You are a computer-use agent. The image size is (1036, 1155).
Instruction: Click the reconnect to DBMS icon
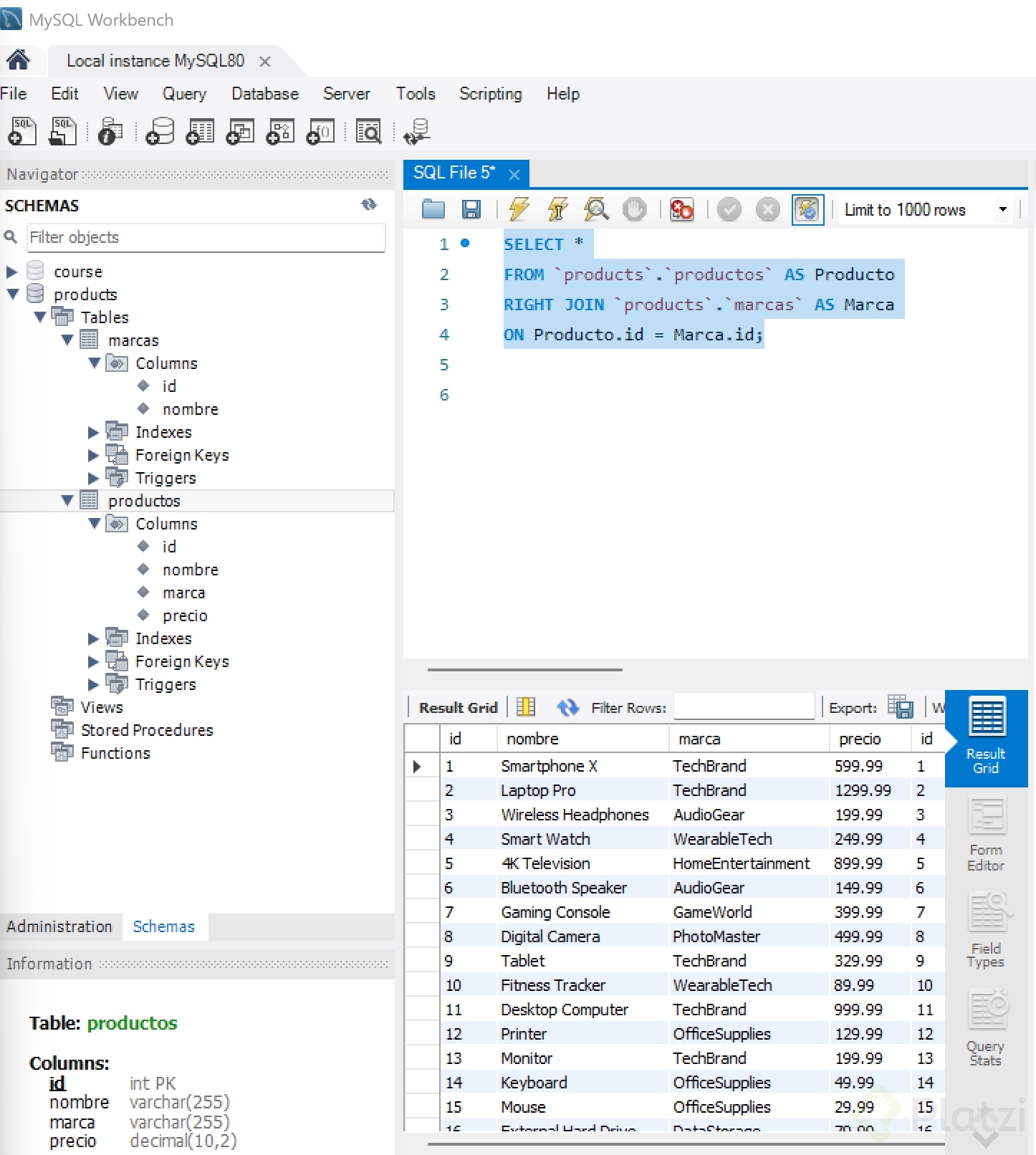coord(416,132)
